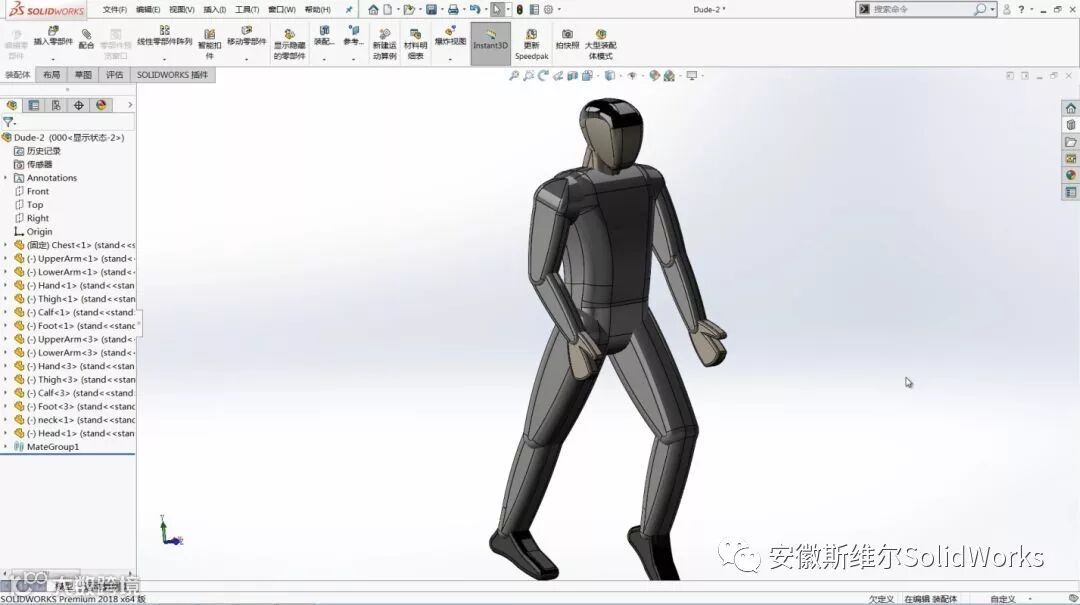Switch to the 草图 Sketch tab
This screenshot has width=1080, height=605.
pos(83,74)
